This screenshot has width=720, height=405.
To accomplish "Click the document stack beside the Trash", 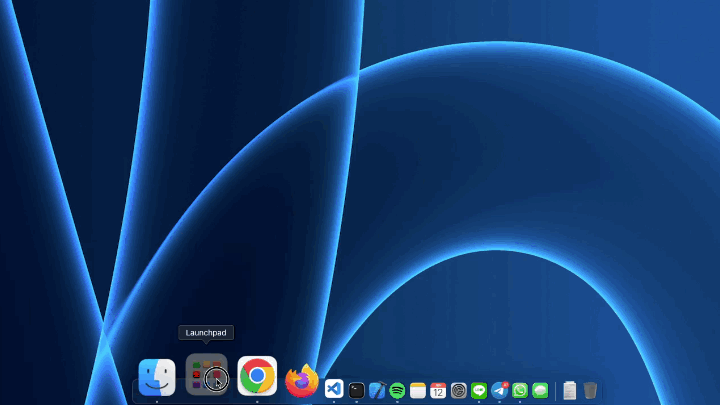I will click(x=570, y=391).
